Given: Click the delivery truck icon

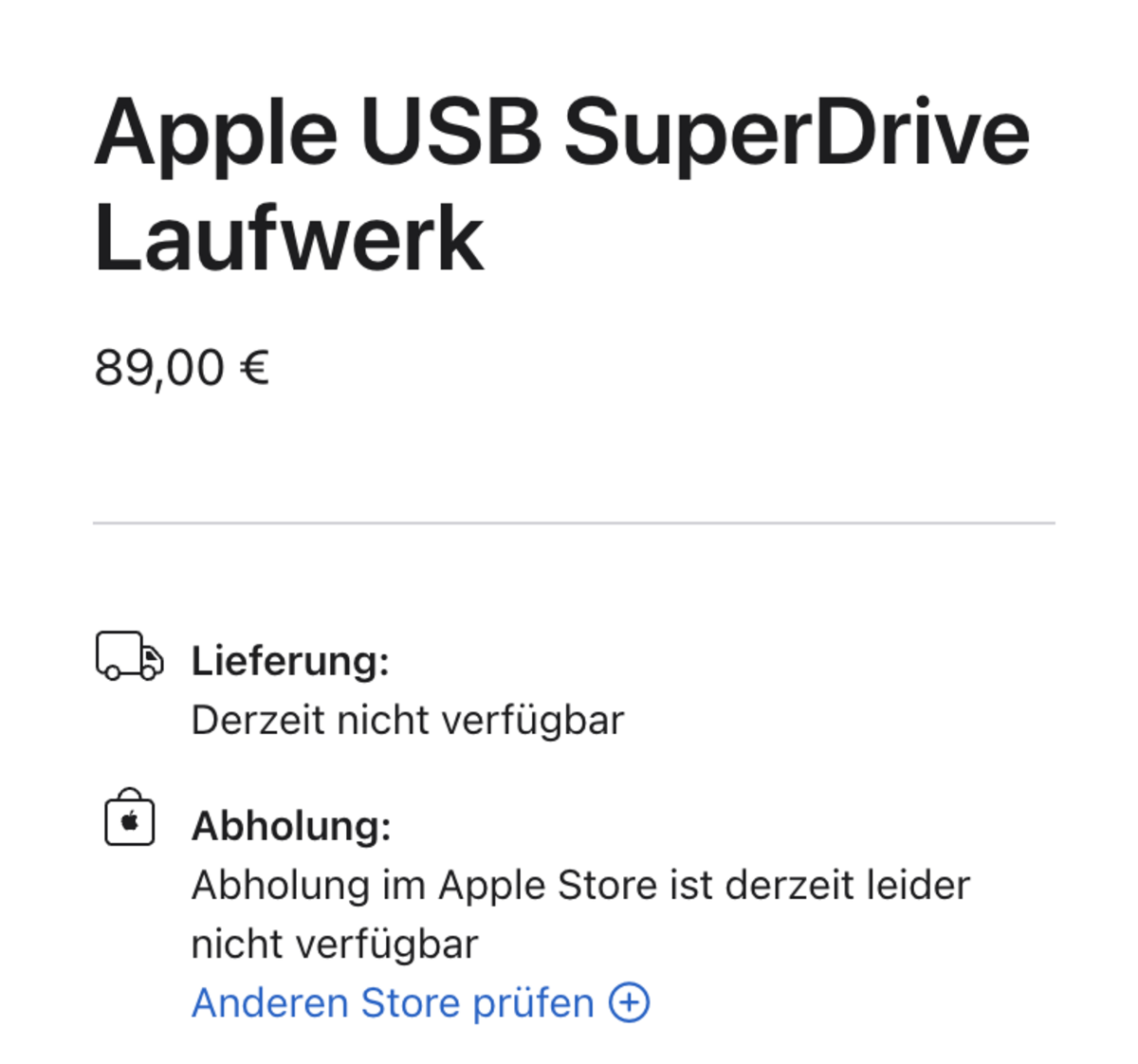Looking at the screenshot, I should [x=129, y=656].
